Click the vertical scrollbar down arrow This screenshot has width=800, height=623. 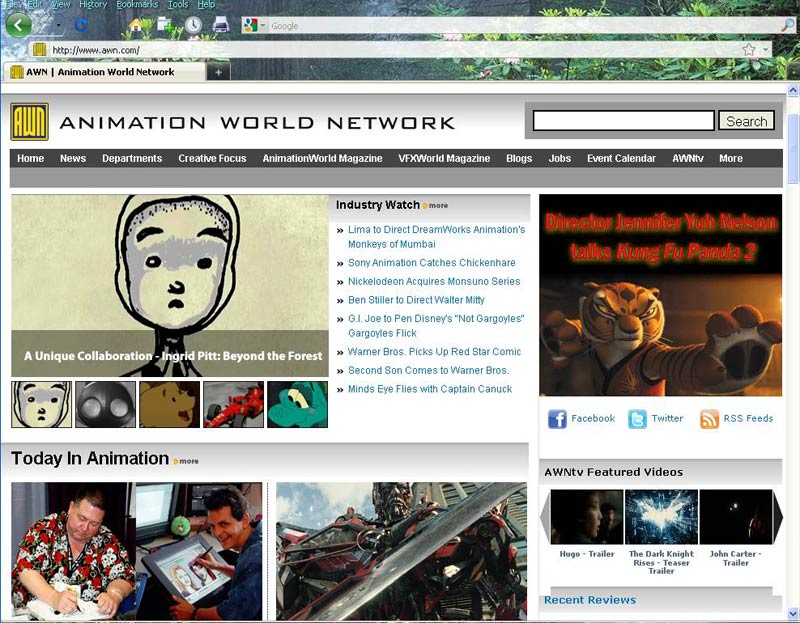click(793, 613)
